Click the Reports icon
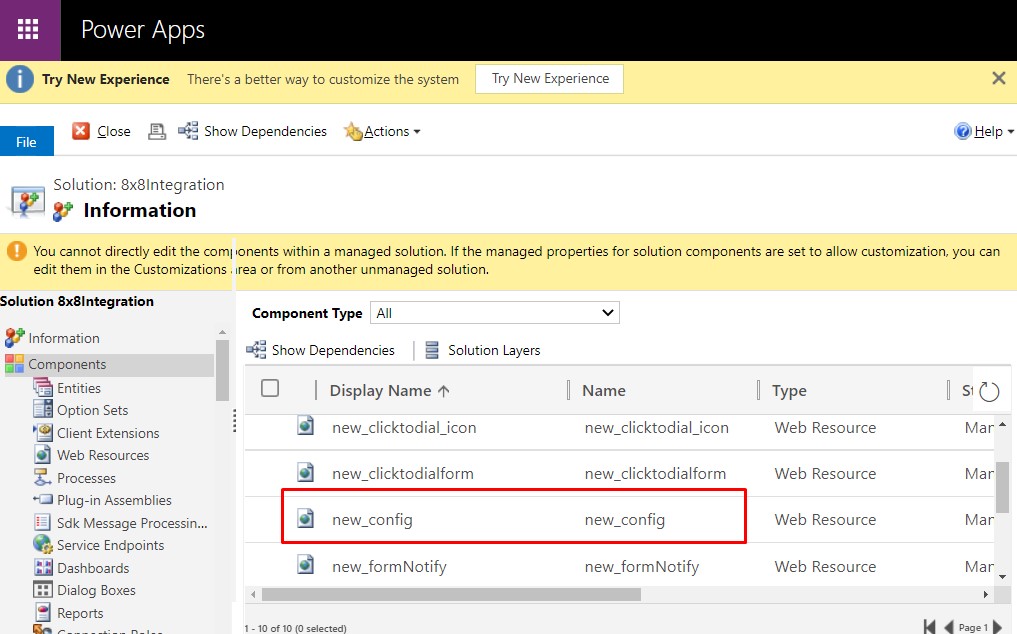This screenshot has height=634, width=1017. [x=43, y=612]
